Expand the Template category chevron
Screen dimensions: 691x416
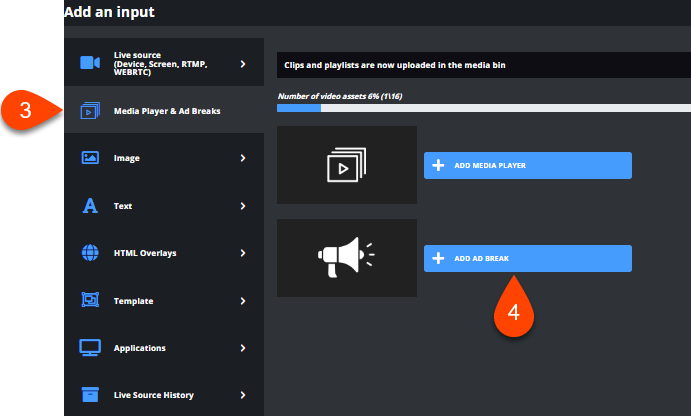point(243,301)
